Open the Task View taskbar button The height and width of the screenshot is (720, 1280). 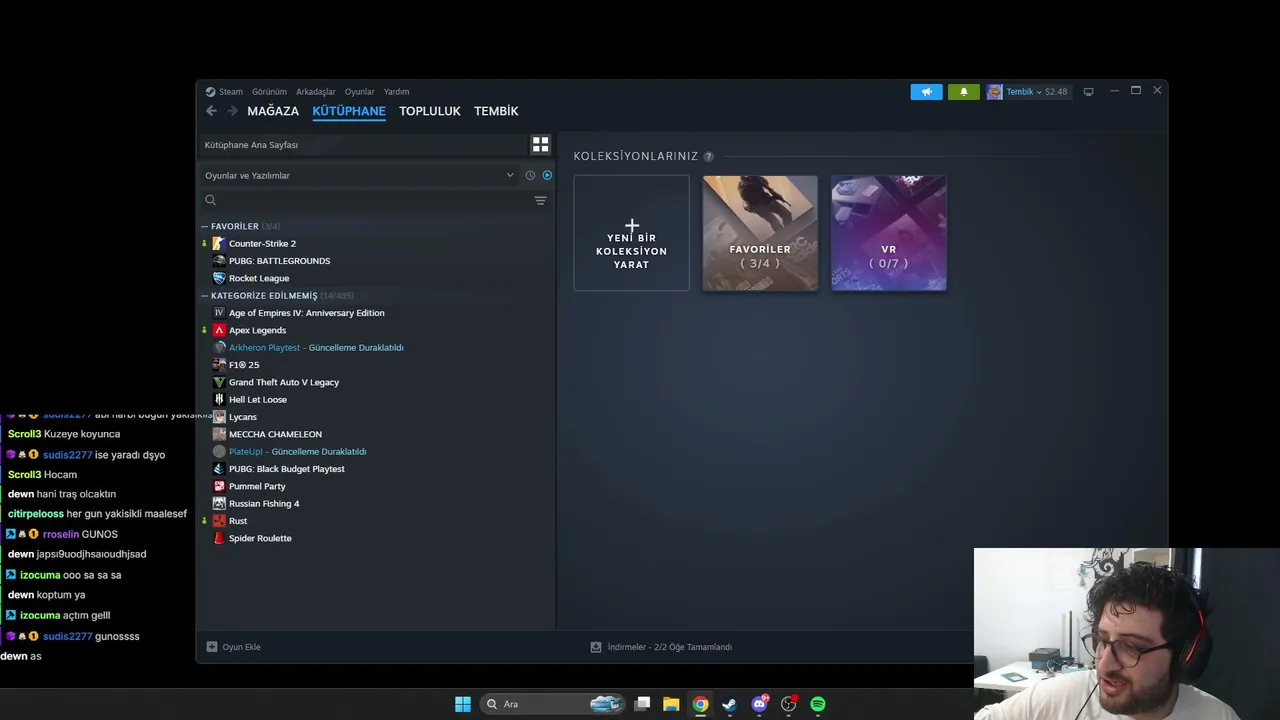click(x=642, y=704)
